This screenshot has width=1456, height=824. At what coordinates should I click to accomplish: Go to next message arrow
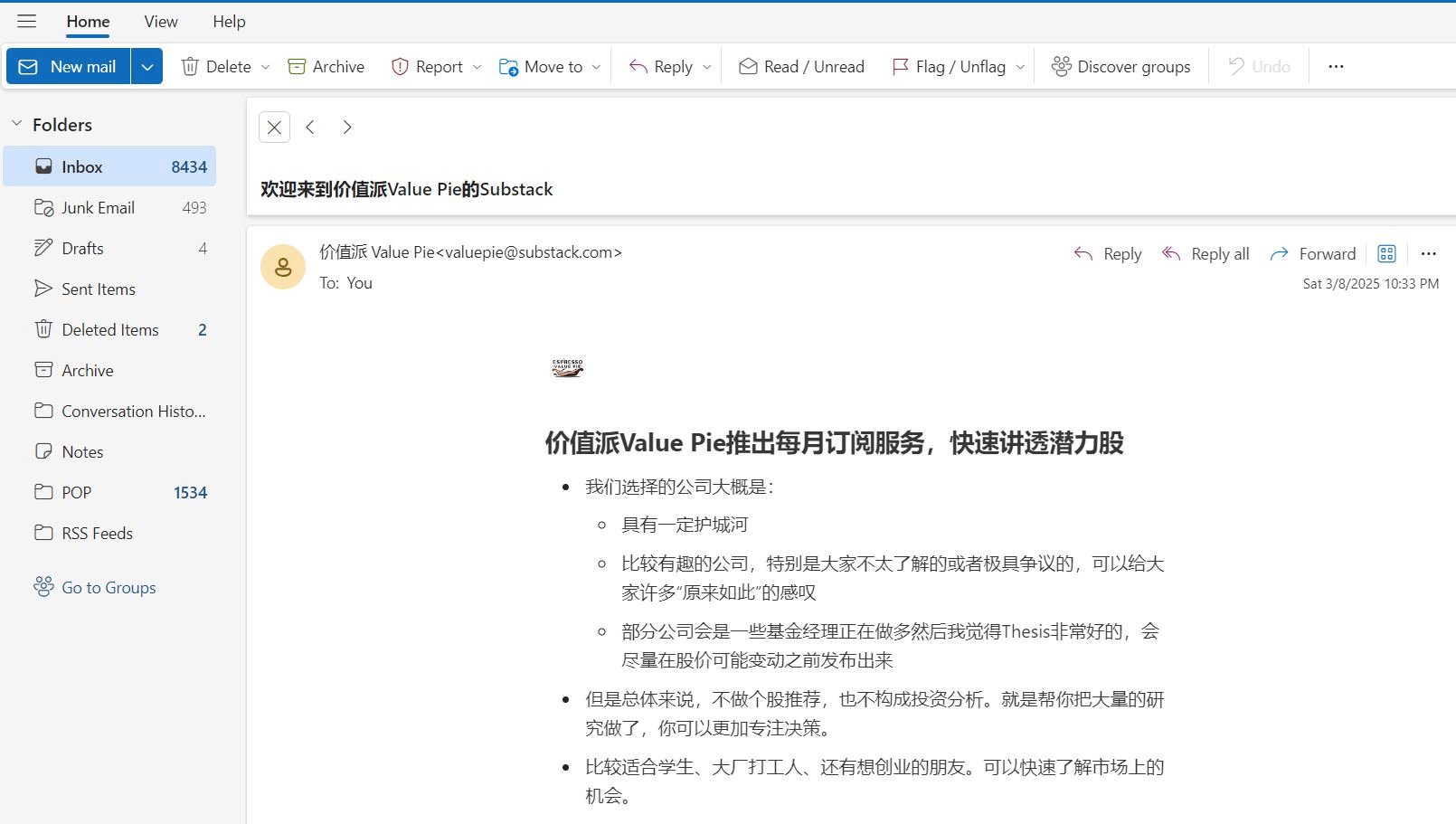347,128
